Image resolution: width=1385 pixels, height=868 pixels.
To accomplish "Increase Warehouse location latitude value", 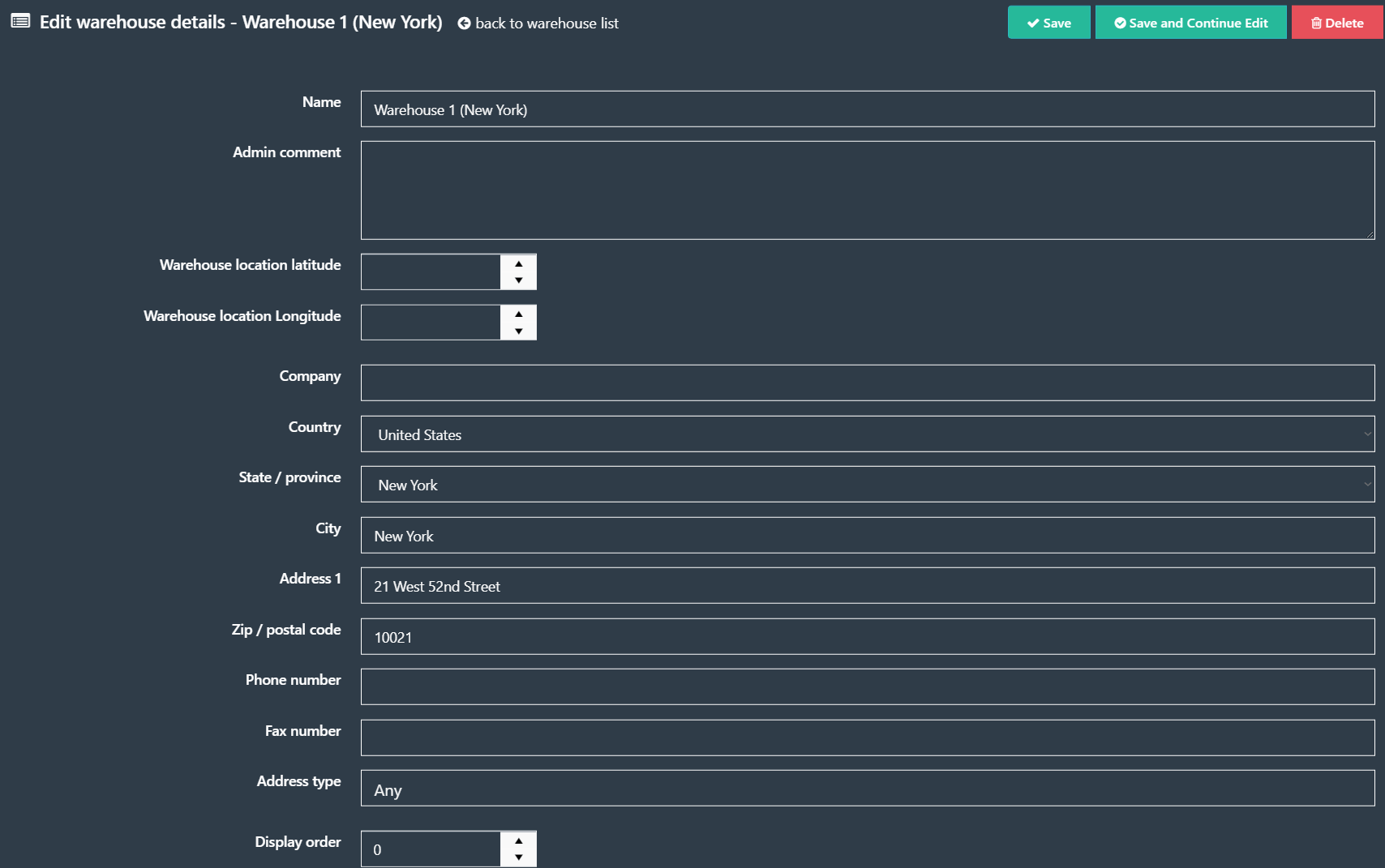I will click(x=519, y=263).
